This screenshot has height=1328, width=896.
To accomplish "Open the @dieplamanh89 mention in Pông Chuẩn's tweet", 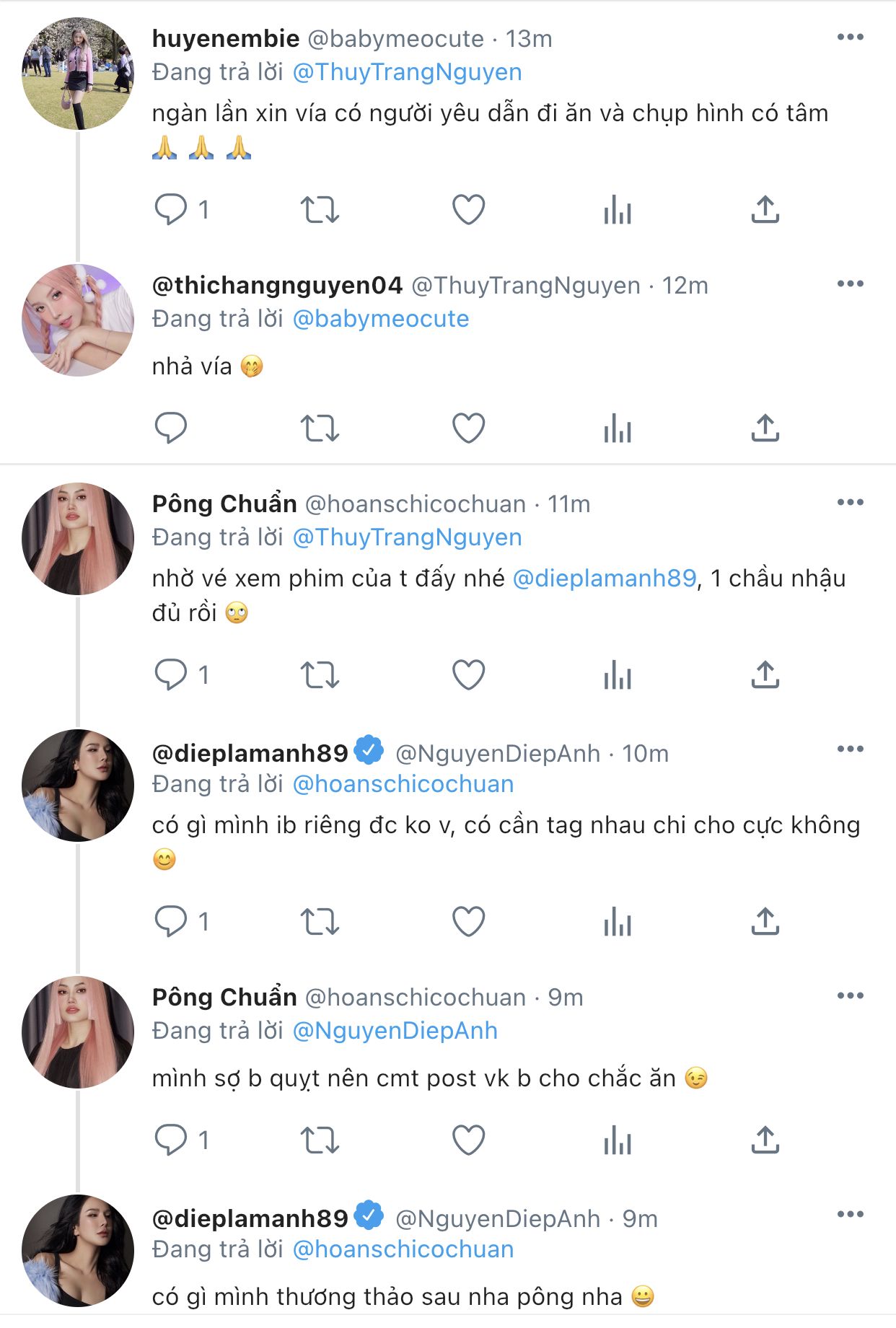I will (x=605, y=579).
